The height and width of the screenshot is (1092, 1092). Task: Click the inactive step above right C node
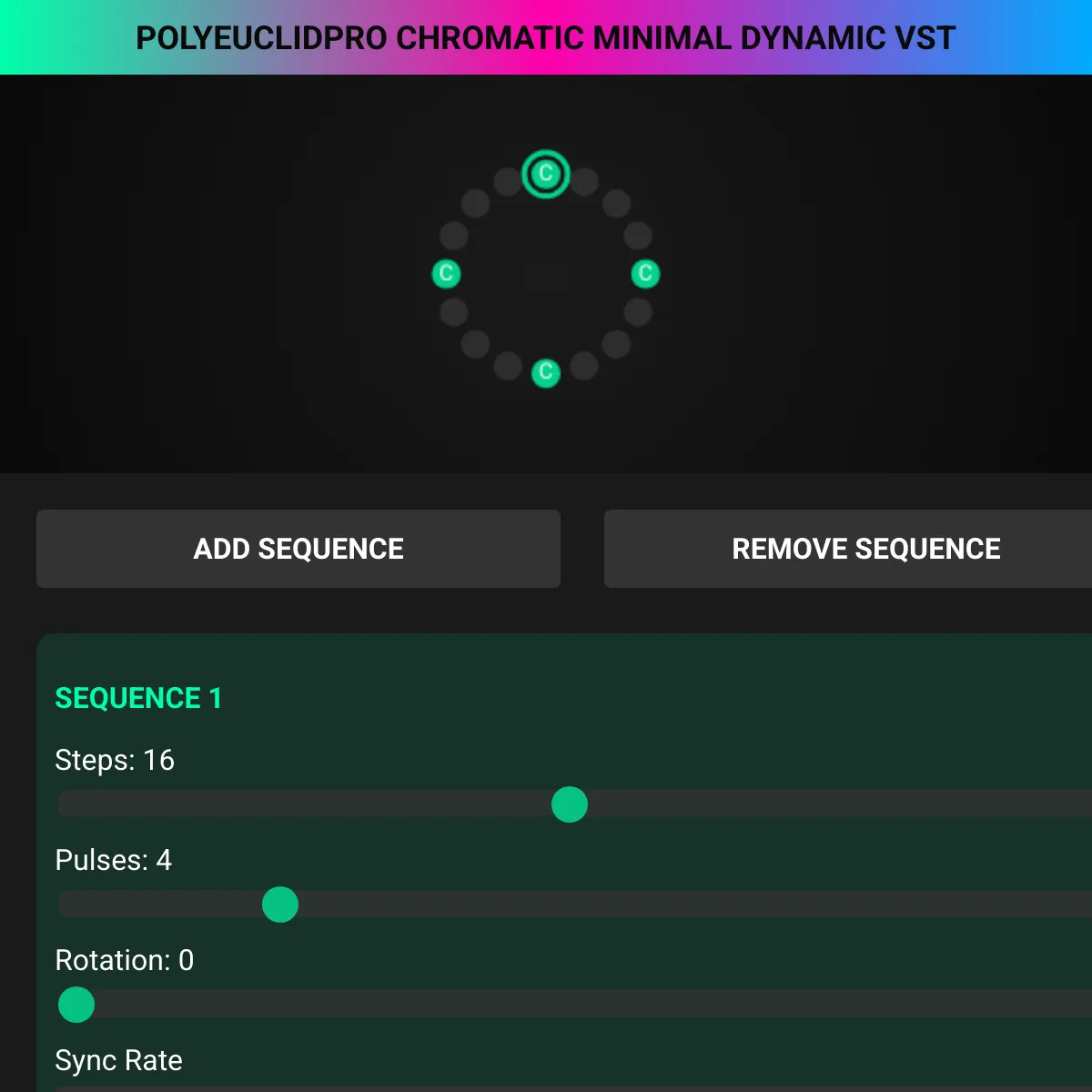638,236
